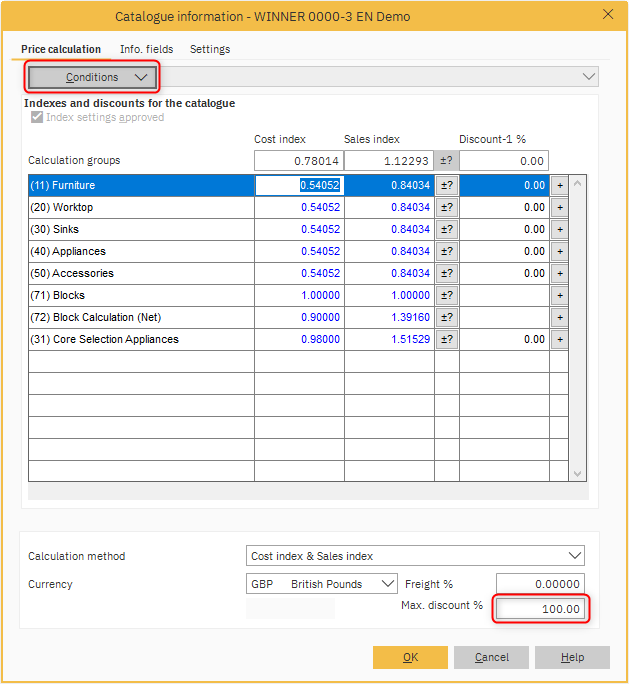Screen dimensions: 629x684
Task: Click the plus icon in Sinks row
Action: [x=559, y=229]
